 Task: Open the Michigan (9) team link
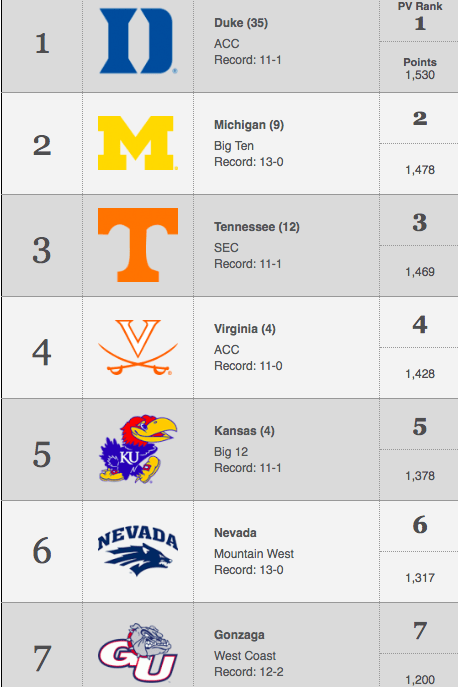[x=249, y=125]
